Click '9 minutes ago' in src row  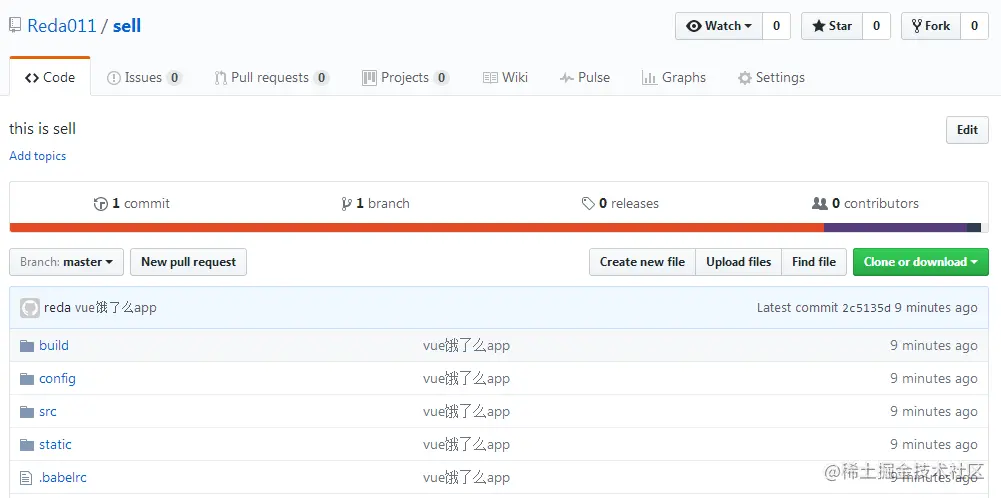[x=934, y=412]
